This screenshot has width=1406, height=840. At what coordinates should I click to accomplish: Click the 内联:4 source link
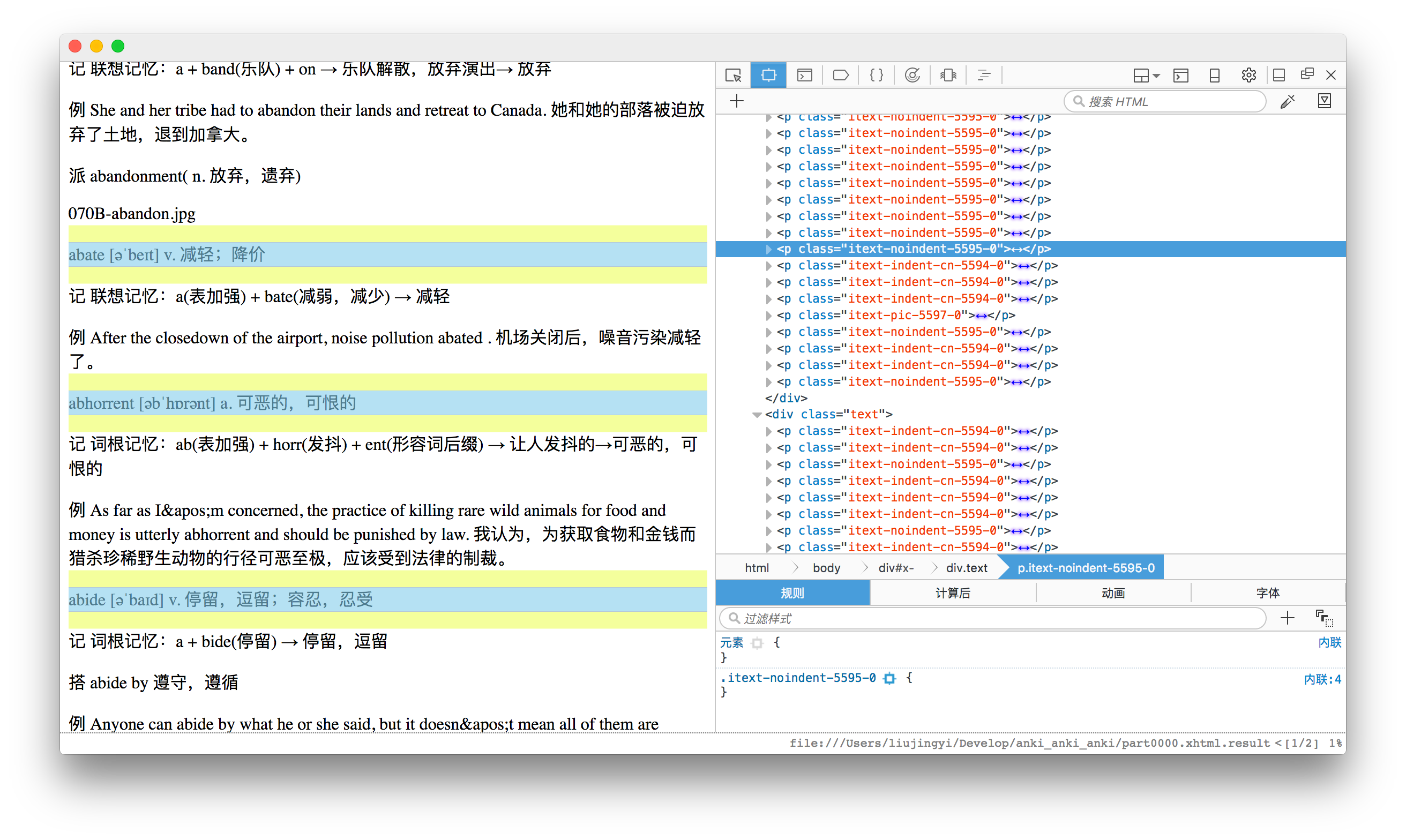tap(1322, 679)
